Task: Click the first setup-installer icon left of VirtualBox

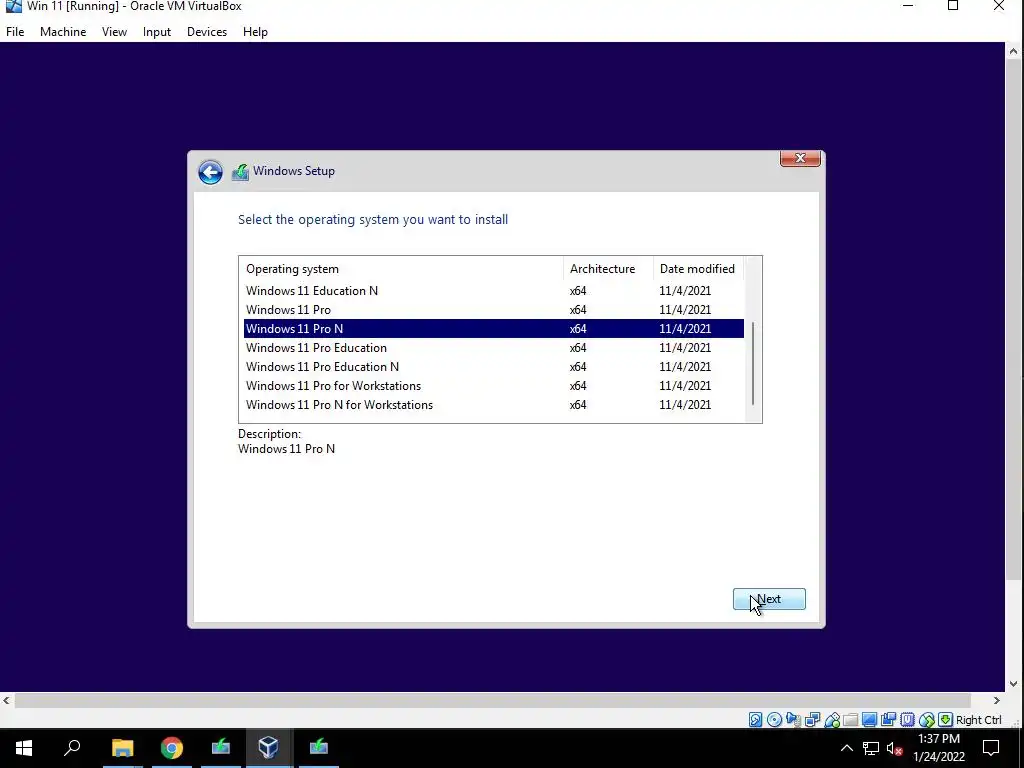Action: [221, 748]
